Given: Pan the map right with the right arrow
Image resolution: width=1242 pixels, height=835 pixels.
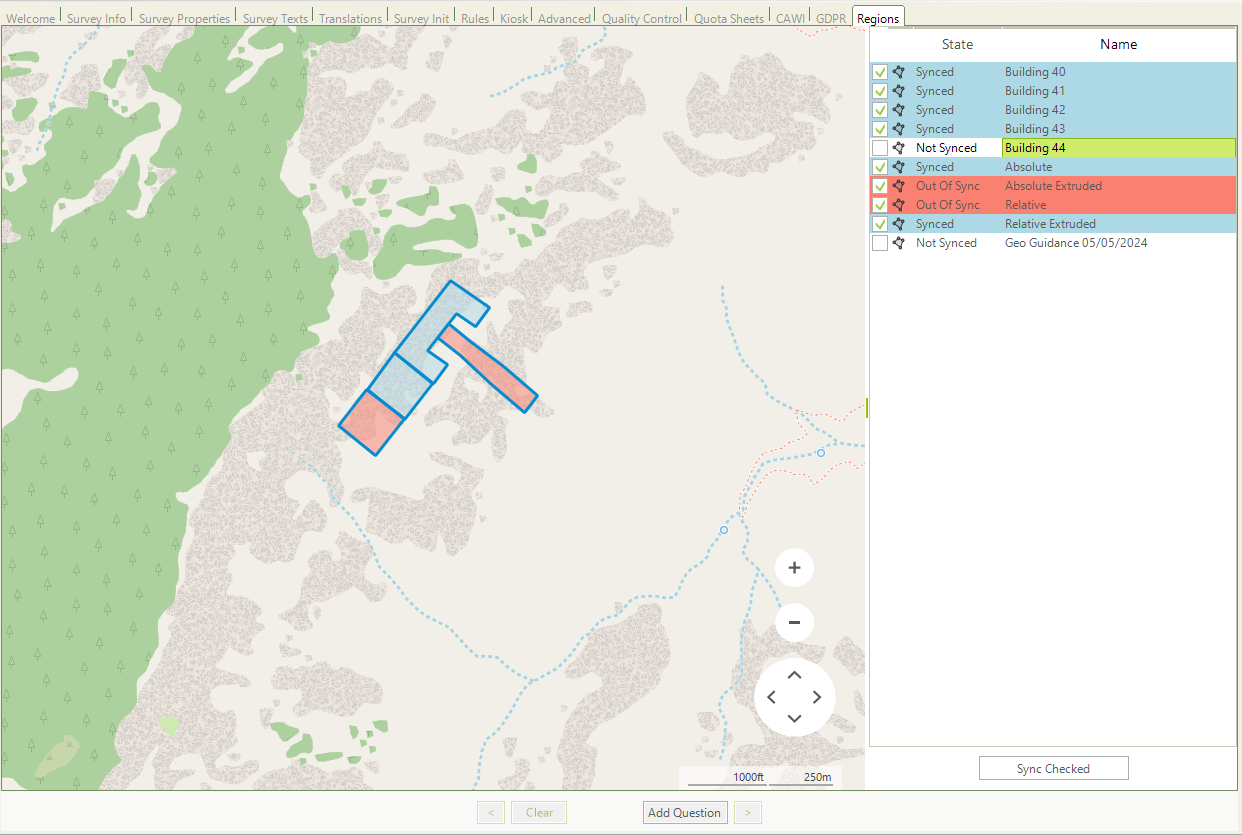Looking at the screenshot, I should click(817, 697).
